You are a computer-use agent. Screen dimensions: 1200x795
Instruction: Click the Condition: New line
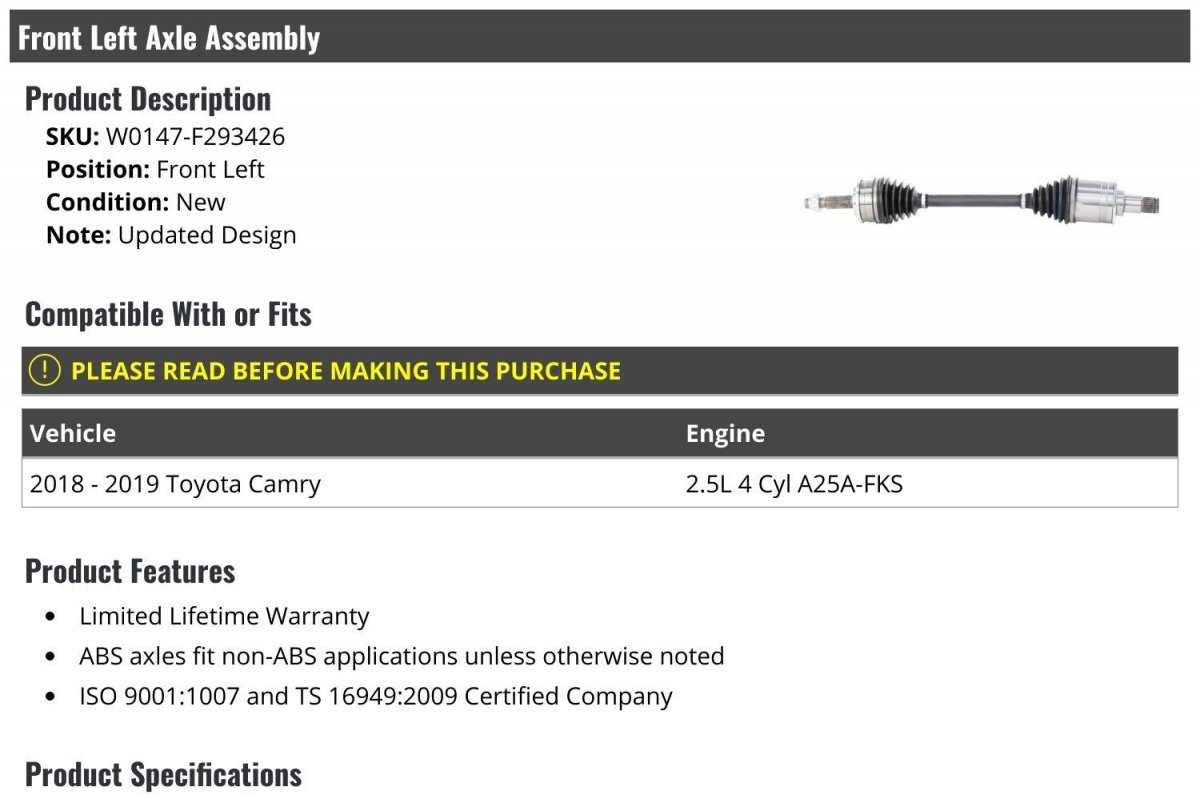click(x=136, y=202)
